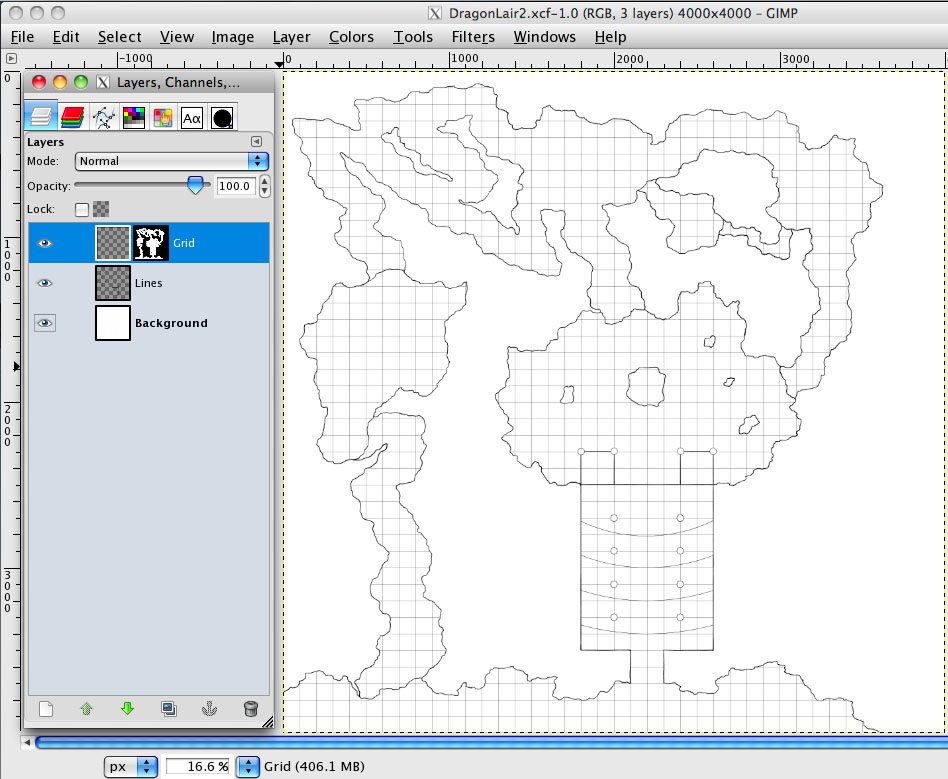Open the Paths tab icon
Viewport: 948px width, 779px height.
pos(102,117)
